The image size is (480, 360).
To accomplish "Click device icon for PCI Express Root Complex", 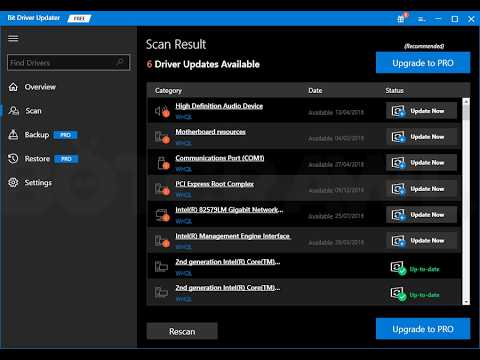I will [162, 189].
